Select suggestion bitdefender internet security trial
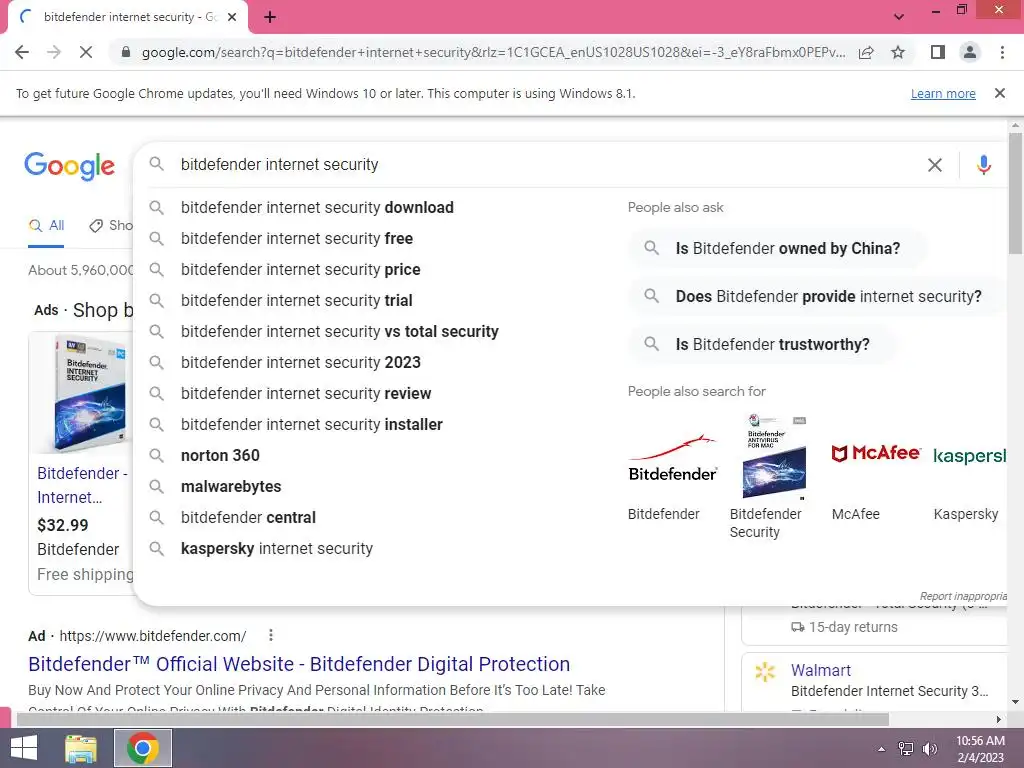This screenshot has width=1024, height=768. tap(296, 300)
